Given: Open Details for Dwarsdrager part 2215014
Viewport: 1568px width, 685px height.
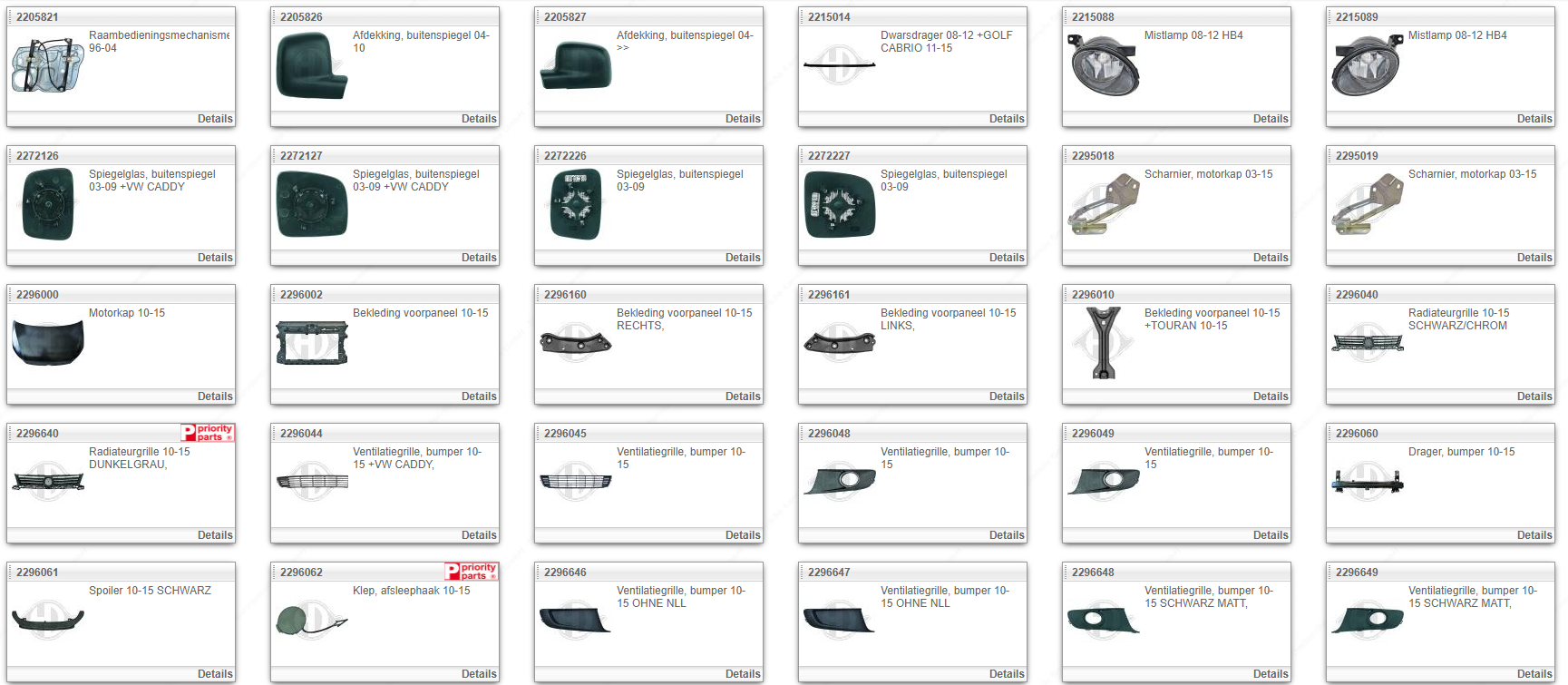Looking at the screenshot, I should [1006, 119].
